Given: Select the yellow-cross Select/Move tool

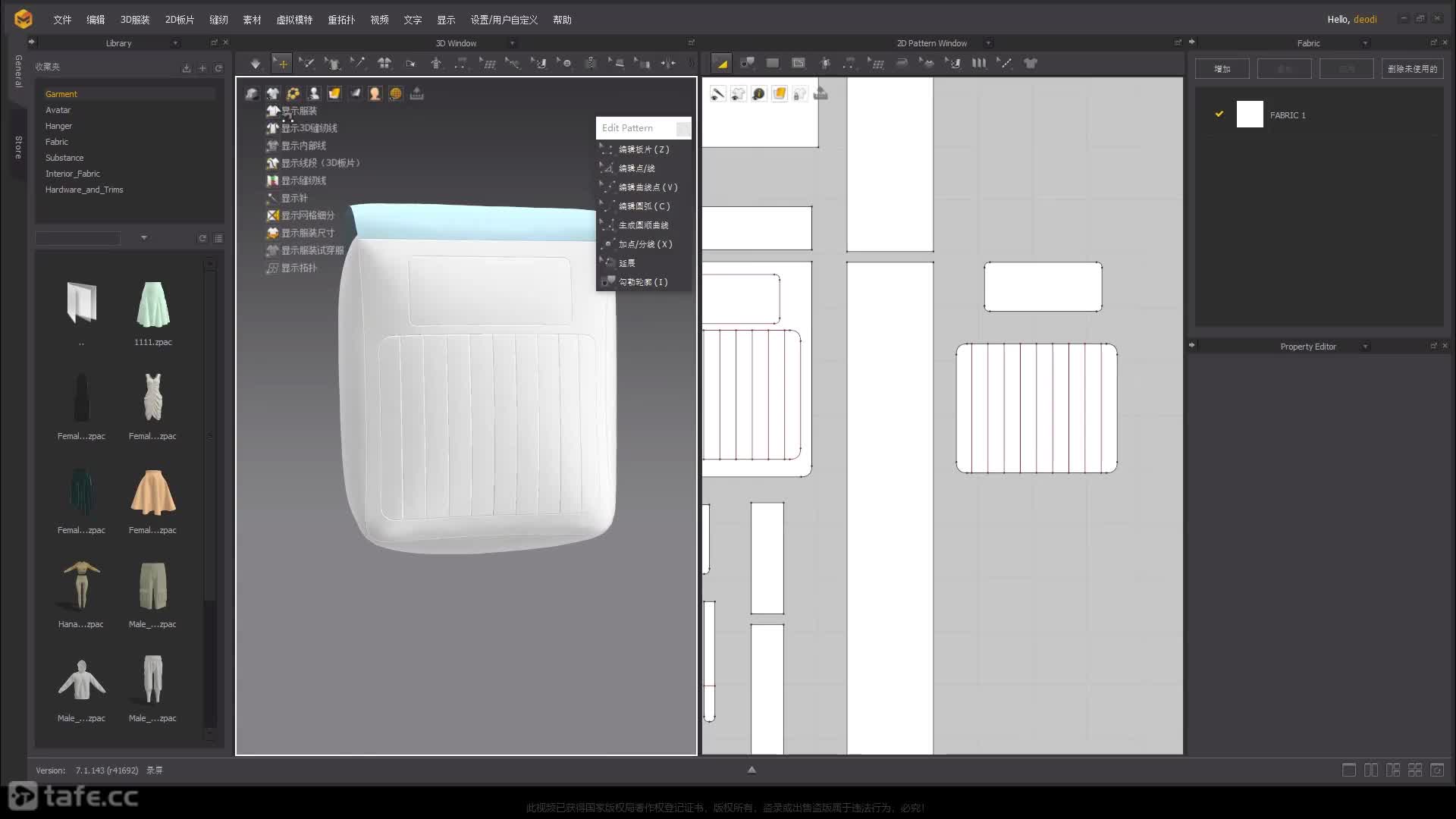Looking at the screenshot, I should [281, 64].
